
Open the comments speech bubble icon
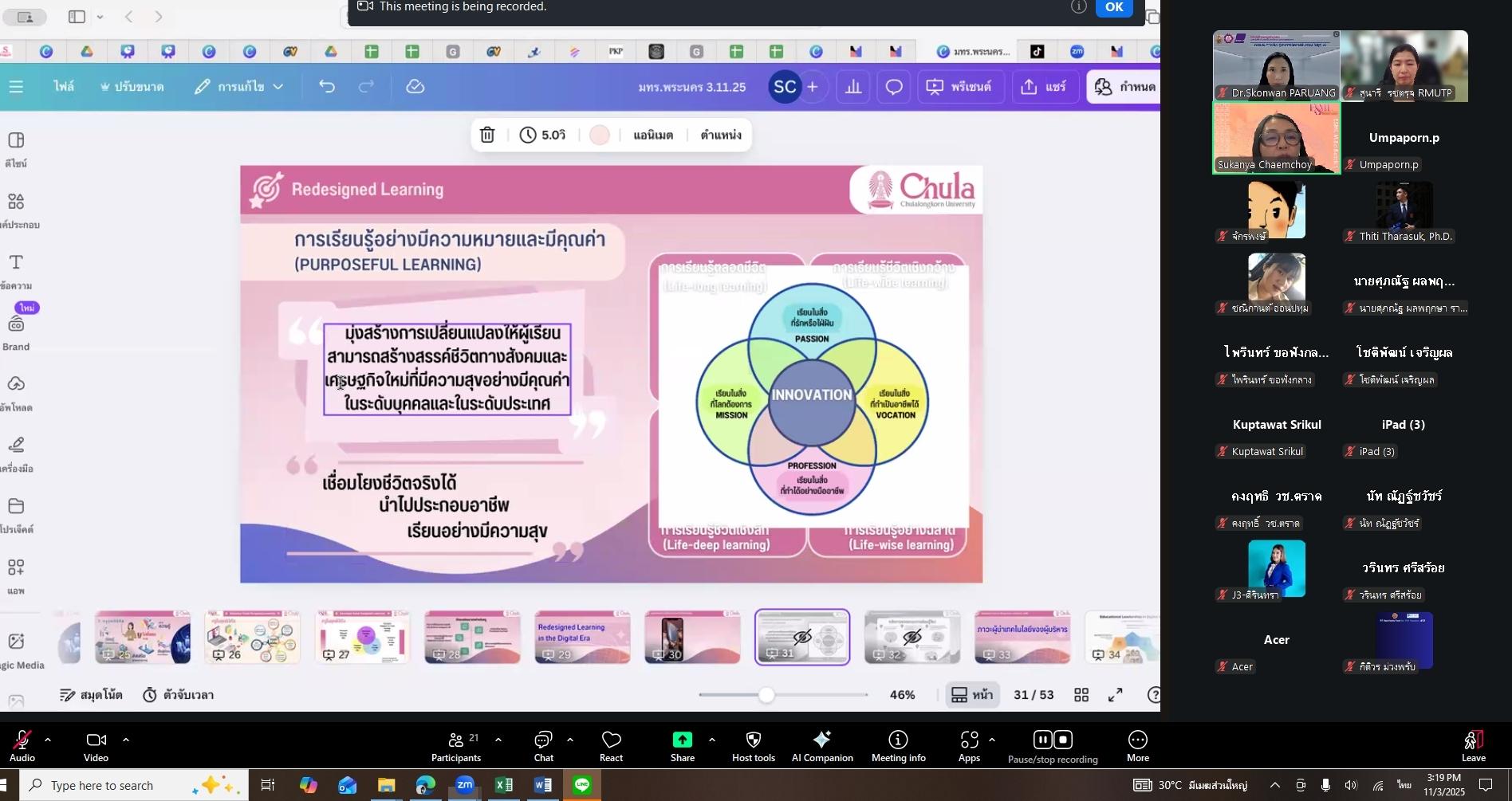tap(894, 87)
